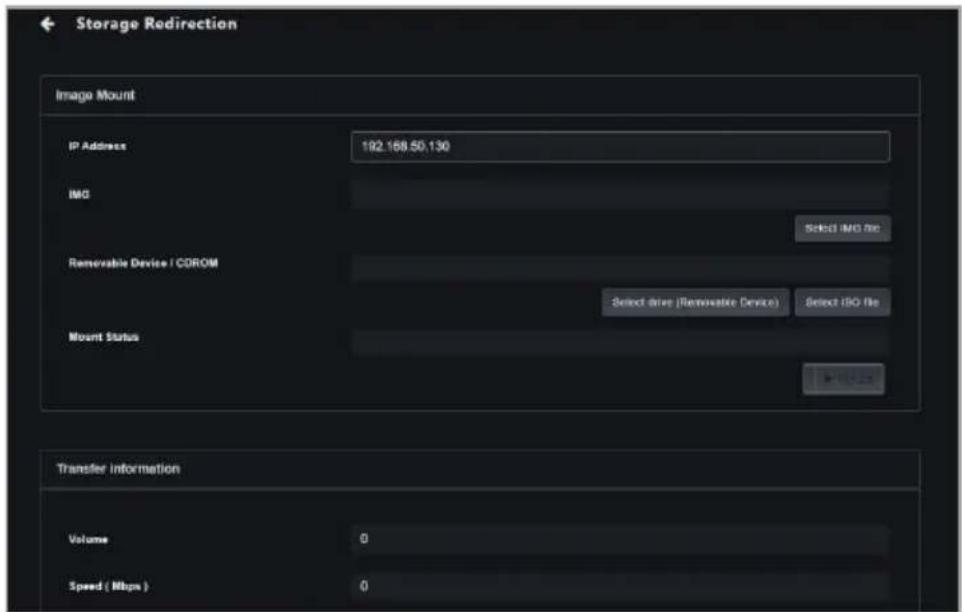Click the IP Address input field
This screenshot has width=962, height=612.
pyautogui.click(x=620, y=147)
